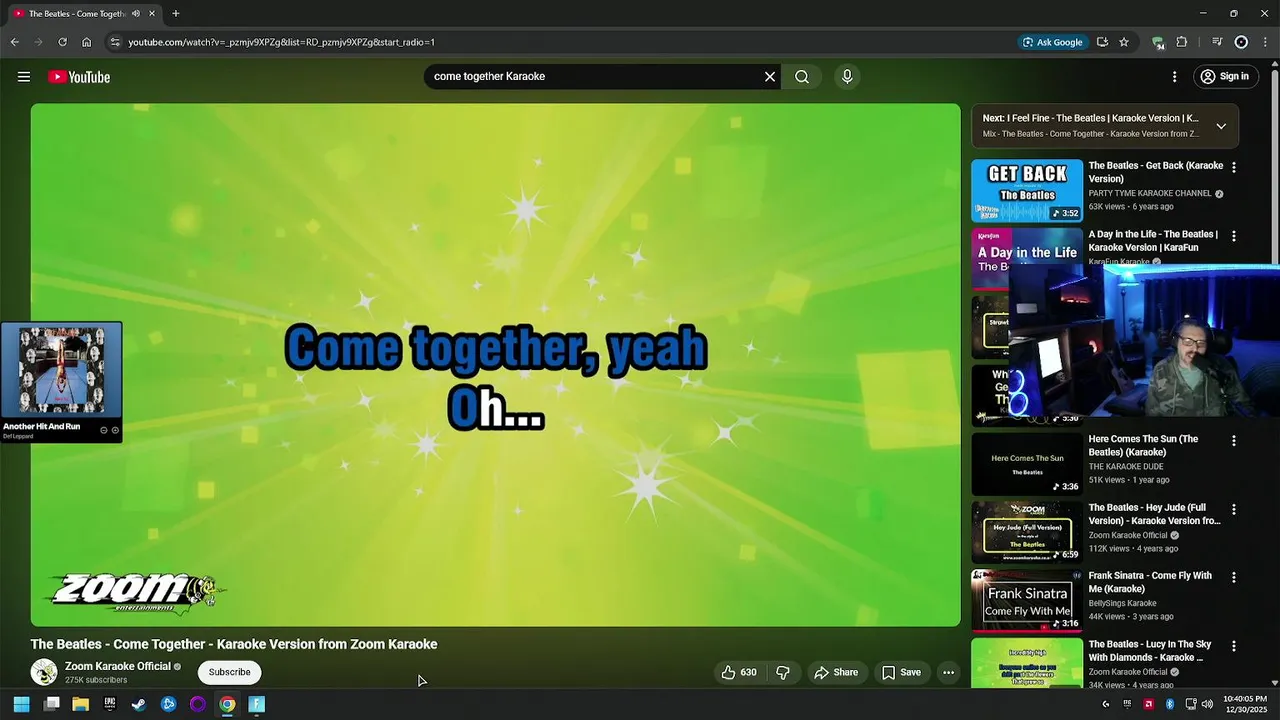Start voice search with microphone

point(847,77)
